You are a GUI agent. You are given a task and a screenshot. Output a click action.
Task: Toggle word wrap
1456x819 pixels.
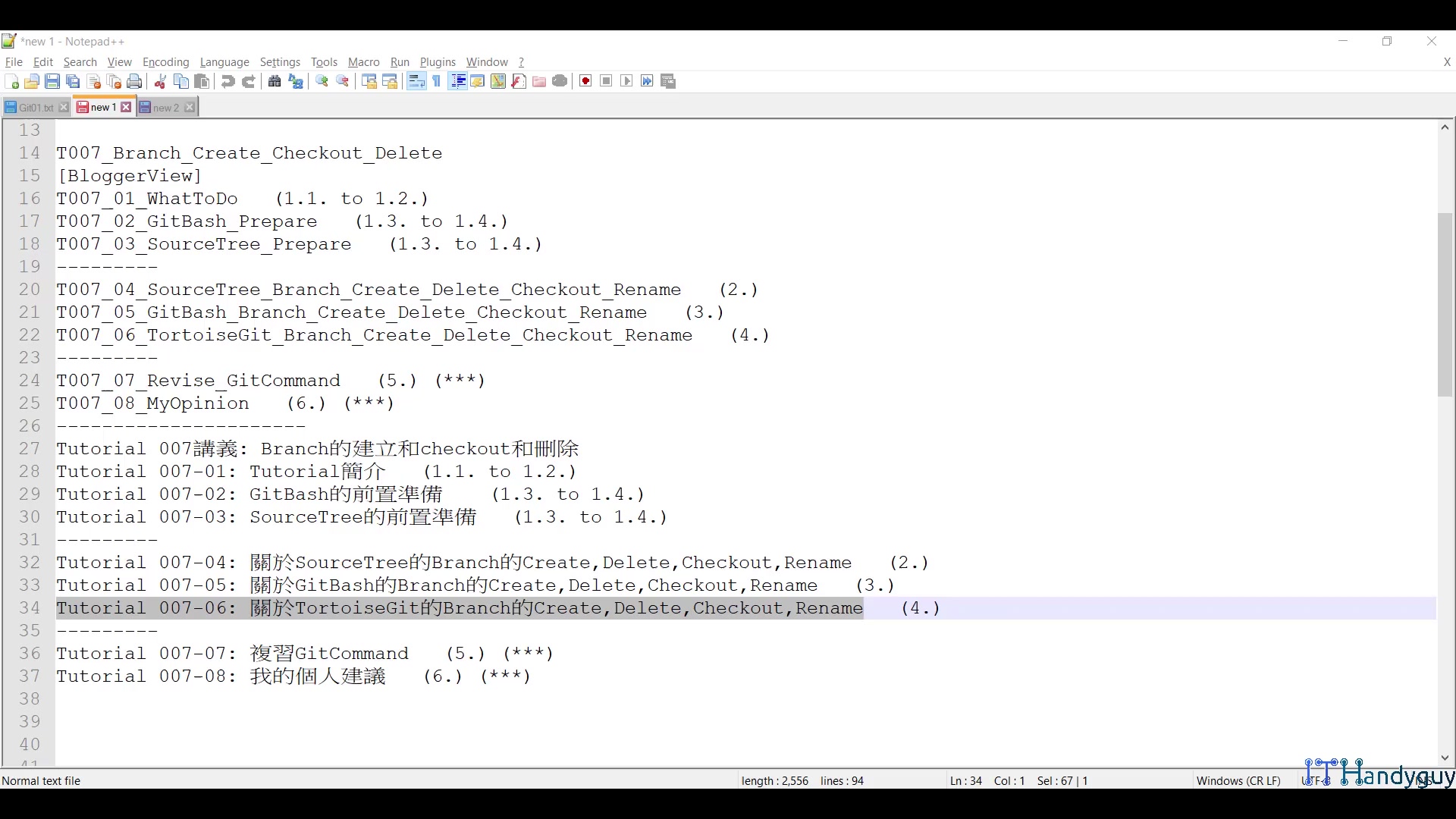[416, 81]
